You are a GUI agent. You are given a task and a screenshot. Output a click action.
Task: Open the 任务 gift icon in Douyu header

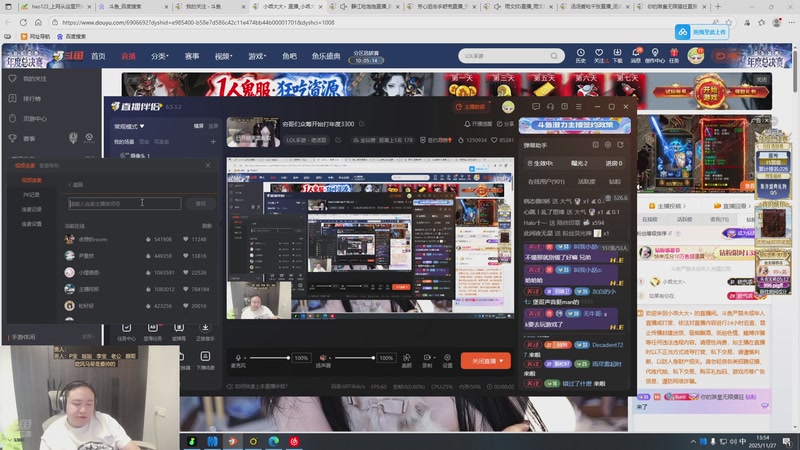pyautogui.click(x=674, y=53)
